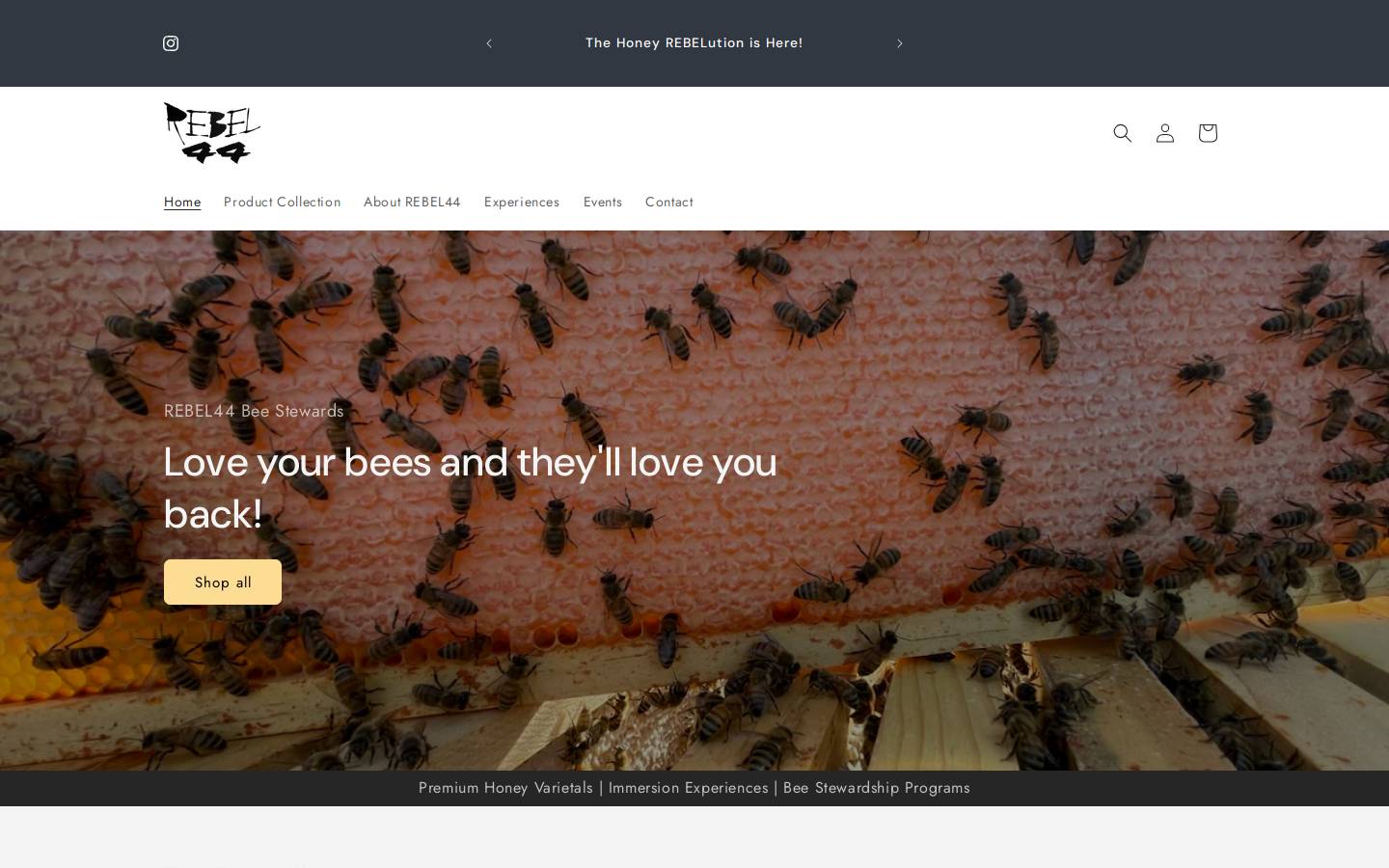Open the Instagram link icon
The height and width of the screenshot is (868, 1389).
(171, 43)
